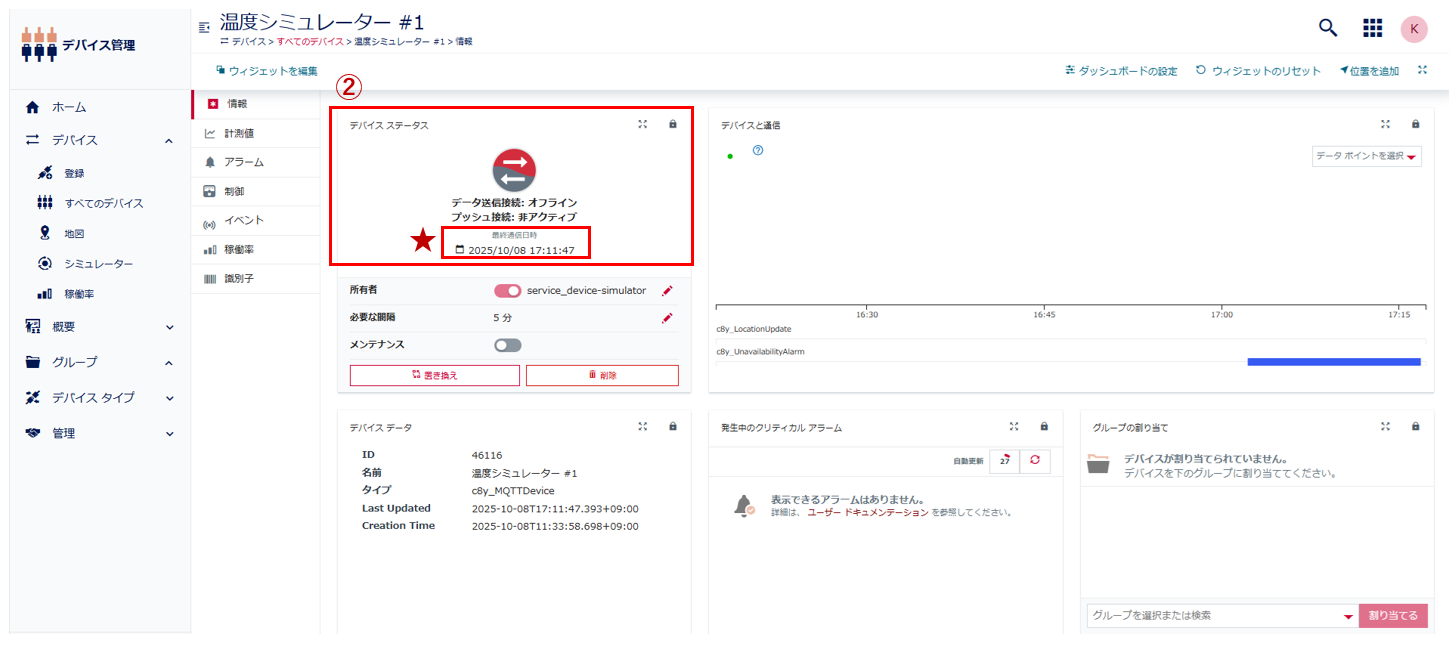
Task: Toggle the 所有者 owner switch
Action: click(x=508, y=291)
